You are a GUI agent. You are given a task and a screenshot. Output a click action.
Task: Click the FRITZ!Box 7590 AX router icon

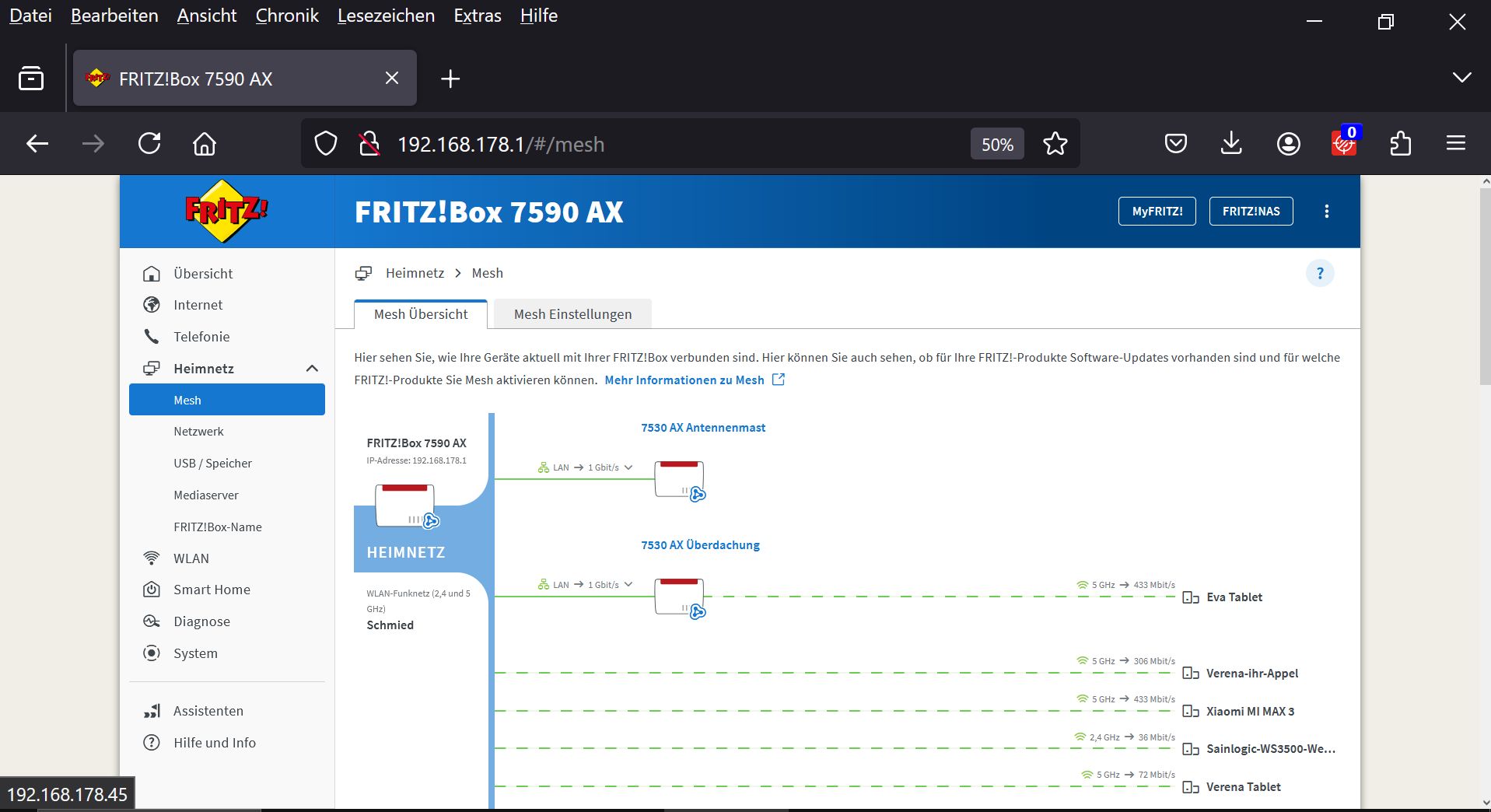(408, 506)
